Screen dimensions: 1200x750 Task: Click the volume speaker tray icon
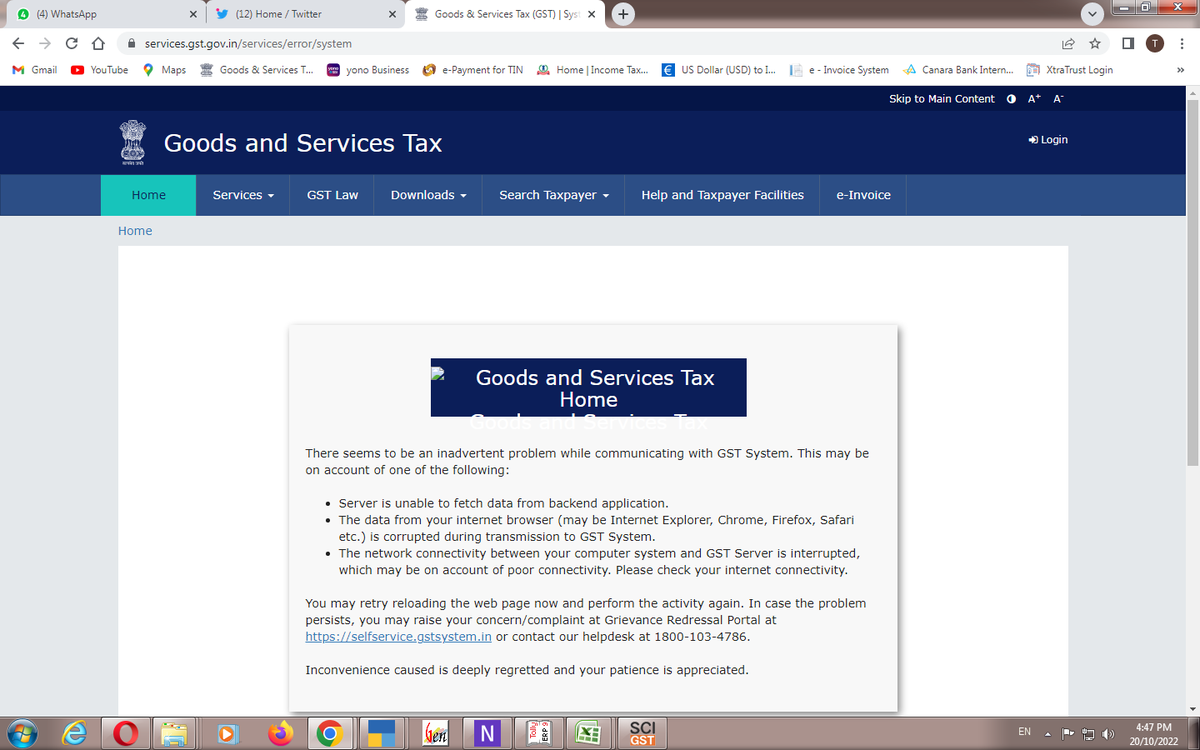pos(1108,733)
